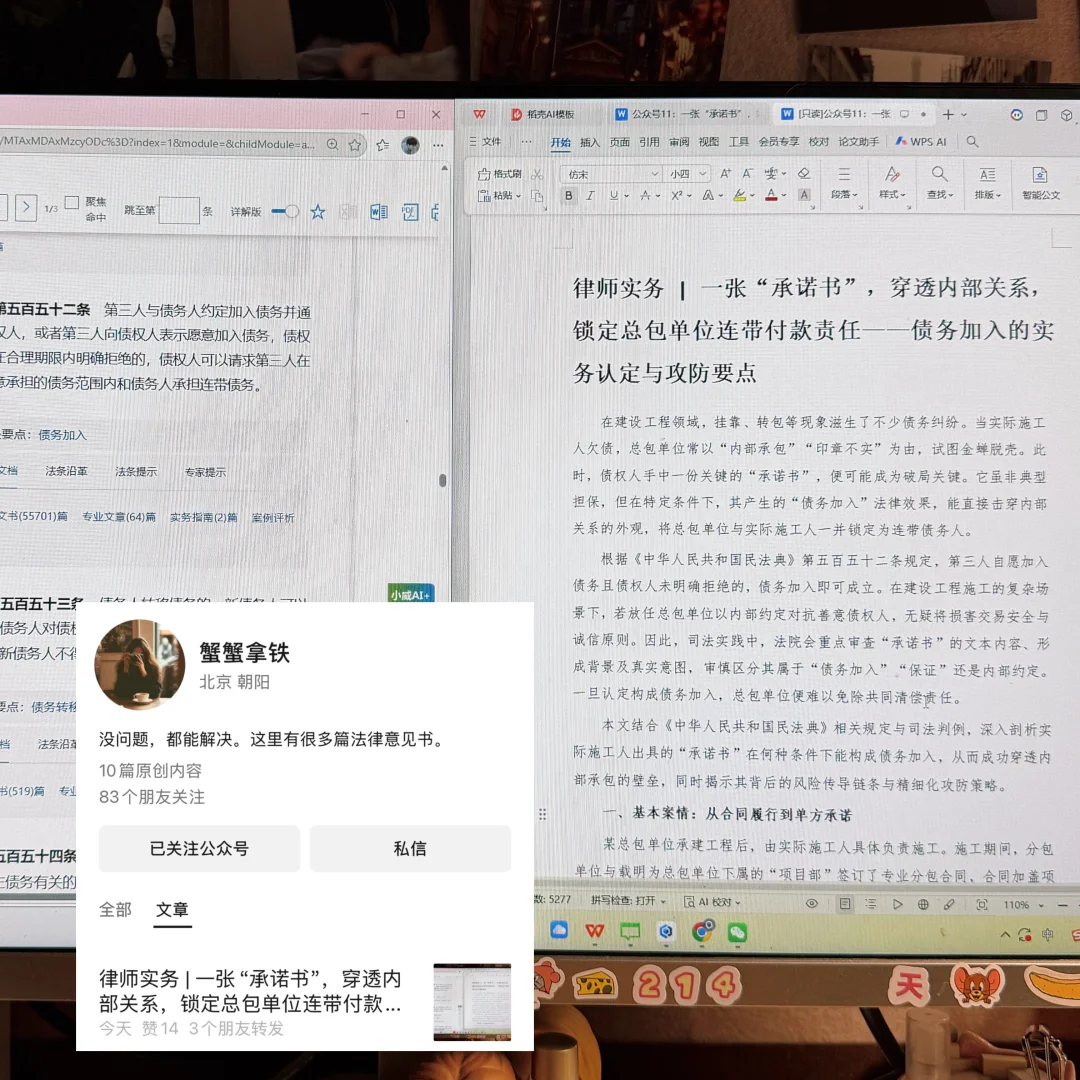
Task: Click the Copy icon beside Paste in WPS
Action: coord(537,196)
